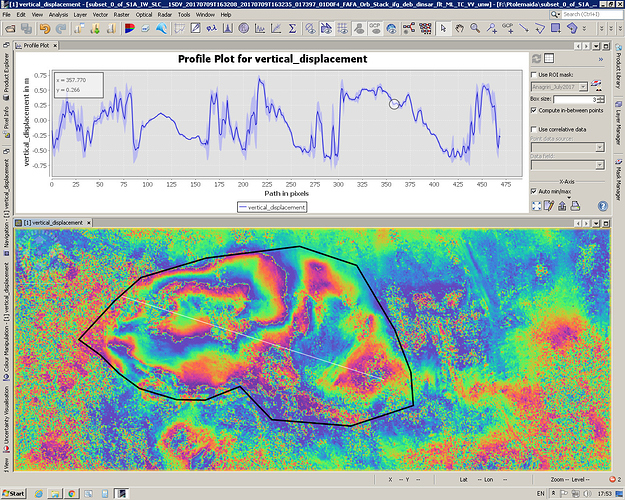Click the Undo arrow in toolbar
The height and width of the screenshot is (500, 625).
45,29
